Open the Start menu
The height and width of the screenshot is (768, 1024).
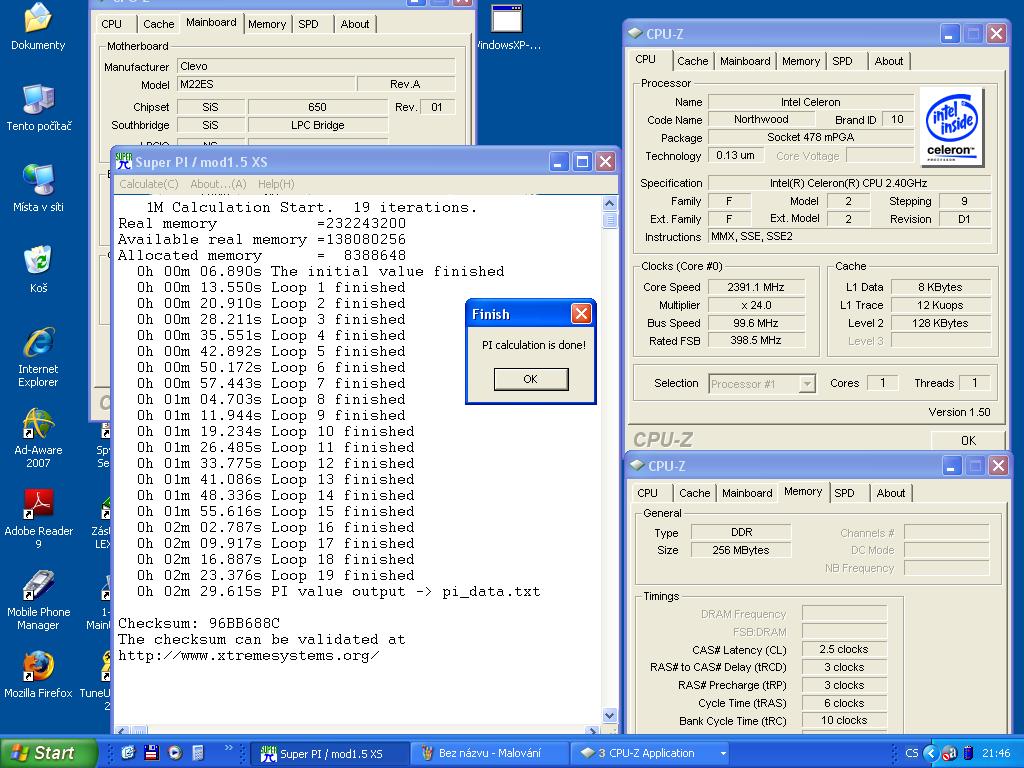pyautogui.click(x=48, y=753)
